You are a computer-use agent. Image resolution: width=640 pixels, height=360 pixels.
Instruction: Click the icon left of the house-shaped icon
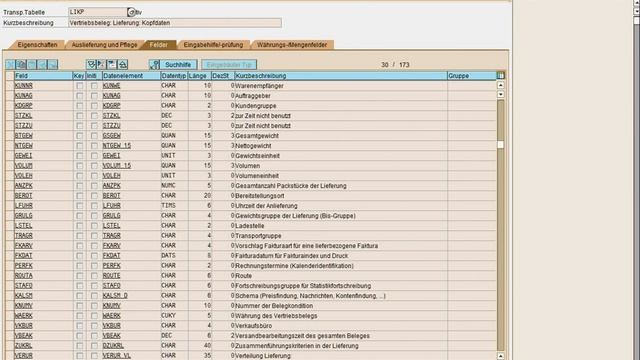pyautogui.click(x=112, y=64)
